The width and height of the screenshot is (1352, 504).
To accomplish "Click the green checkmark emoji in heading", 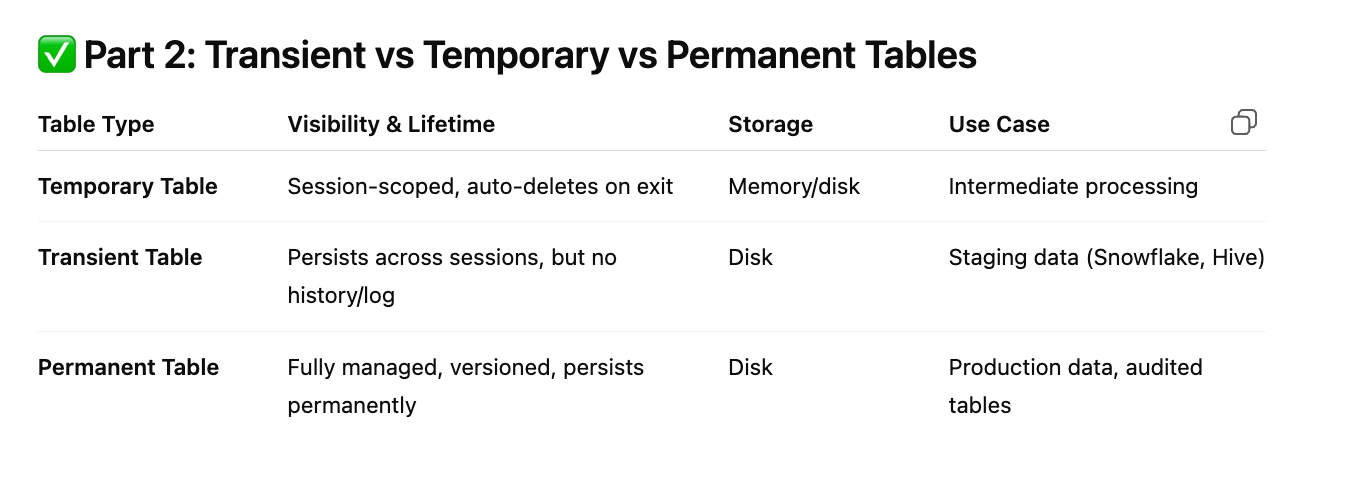I will tap(56, 55).
